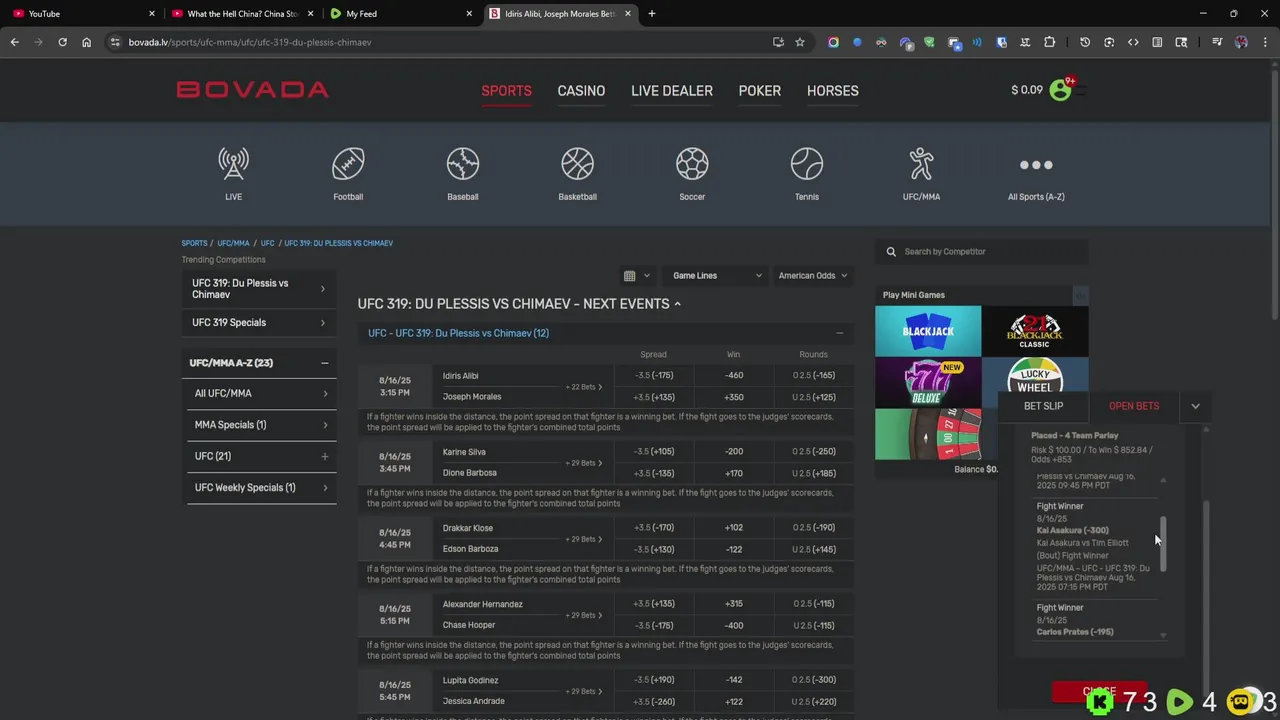
Task: Switch to the CASINO tab
Action: 581,91
